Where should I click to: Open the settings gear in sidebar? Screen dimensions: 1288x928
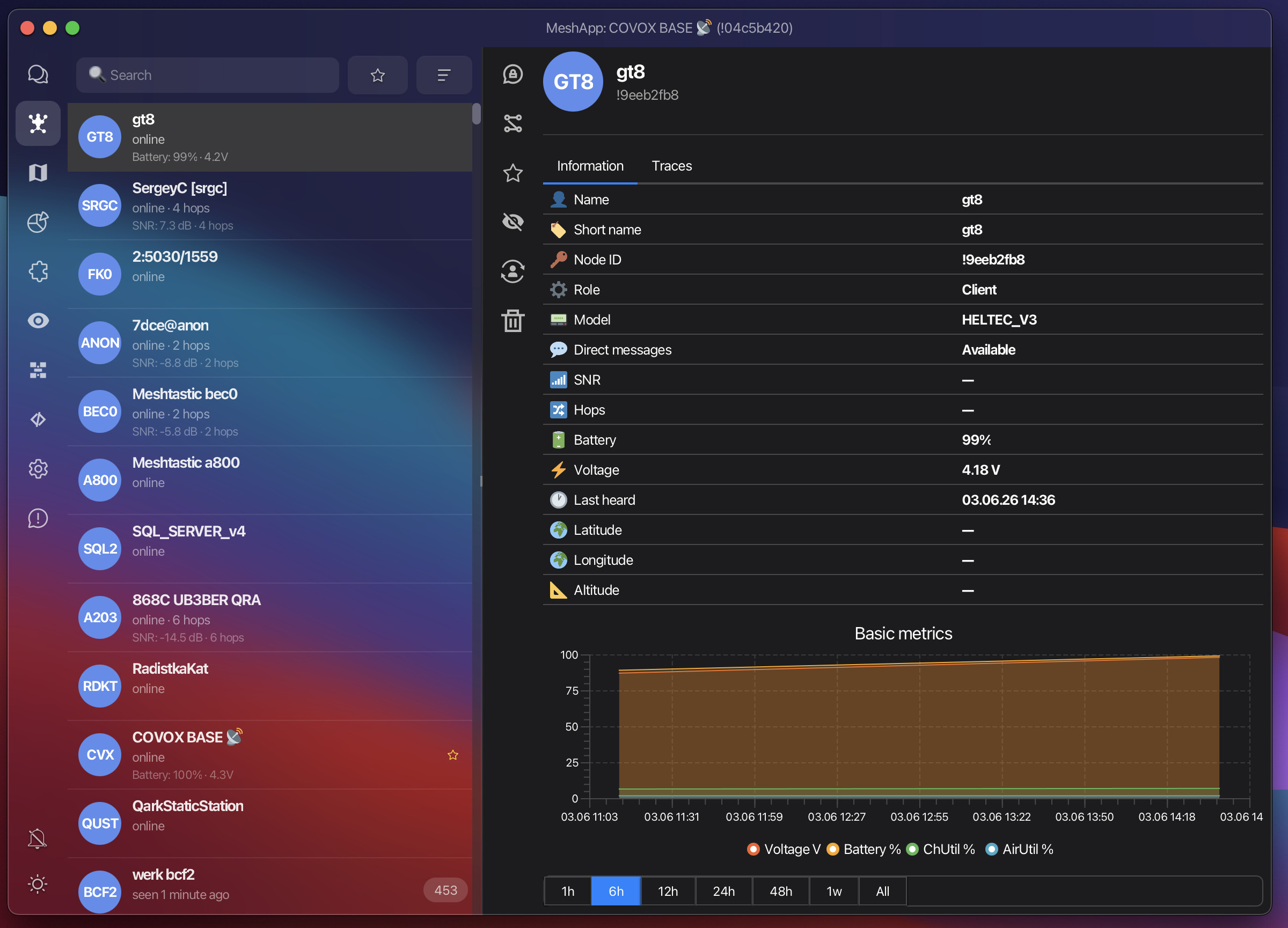pyautogui.click(x=38, y=469)
